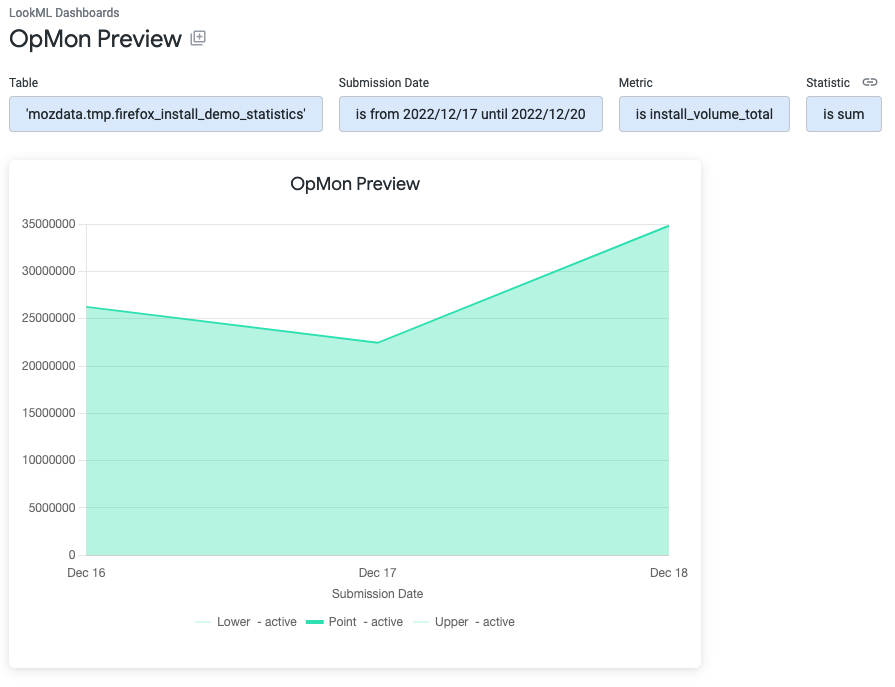895x687 pixels.
Task: Toggle the Upper - active legend series
Action: point(463,622)
